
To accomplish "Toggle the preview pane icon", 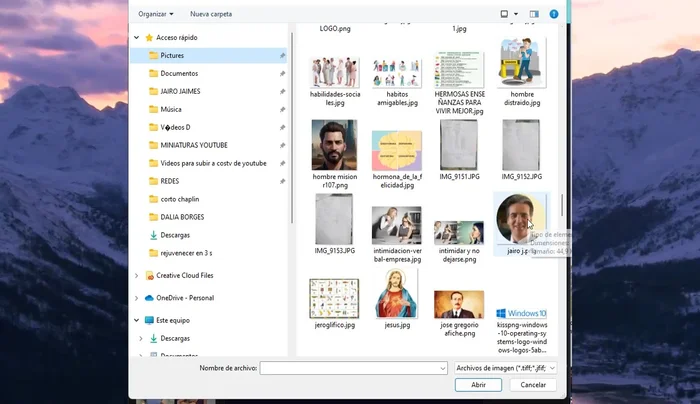I will 534,14.
